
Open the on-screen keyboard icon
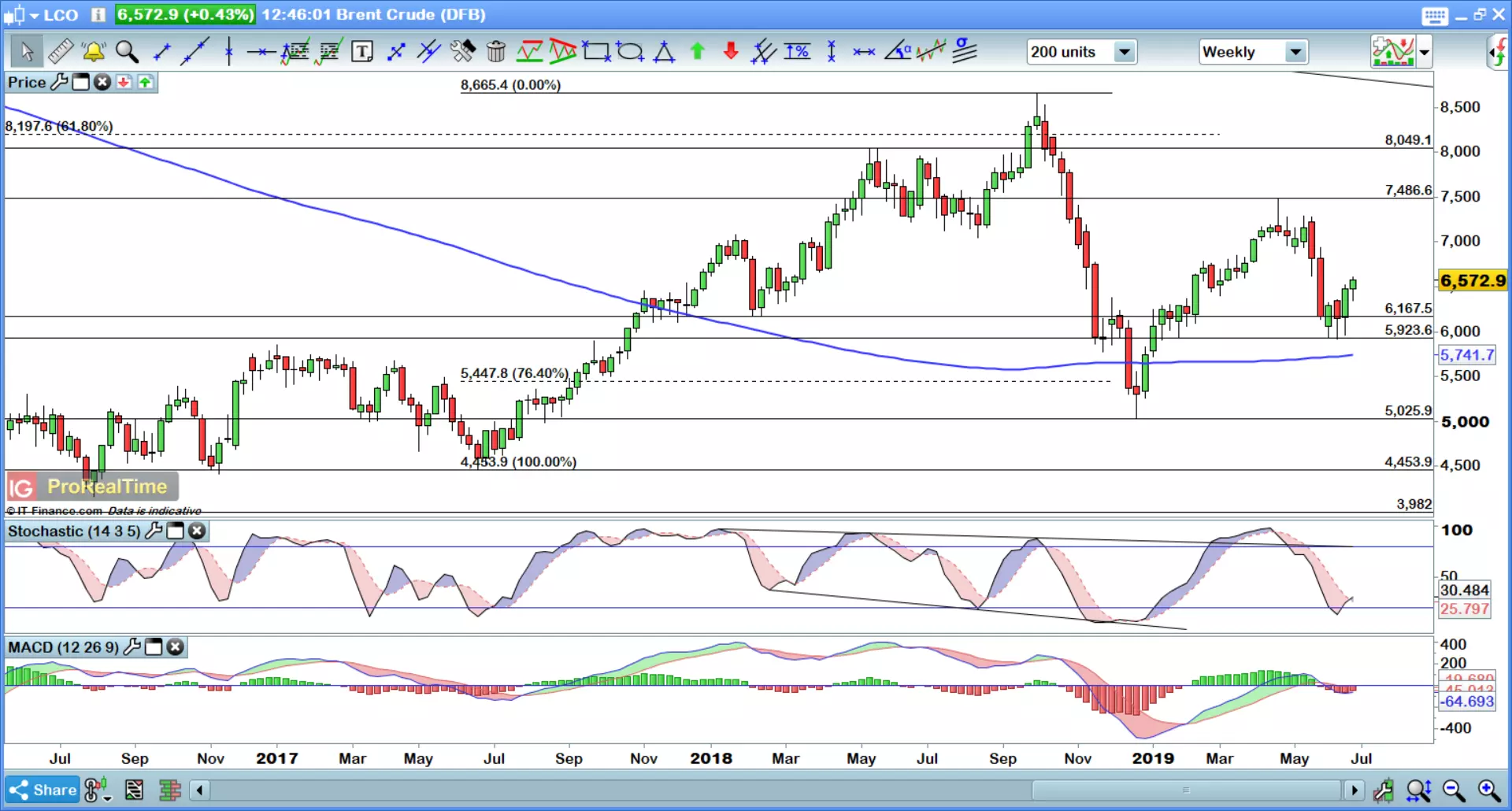(1435, 15)
